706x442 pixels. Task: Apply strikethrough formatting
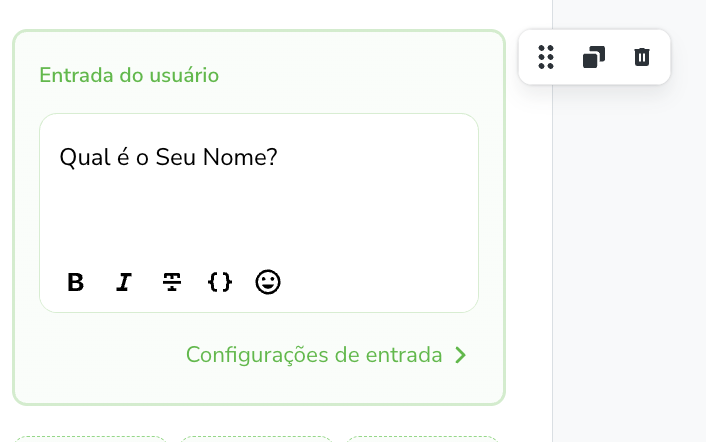172,283
